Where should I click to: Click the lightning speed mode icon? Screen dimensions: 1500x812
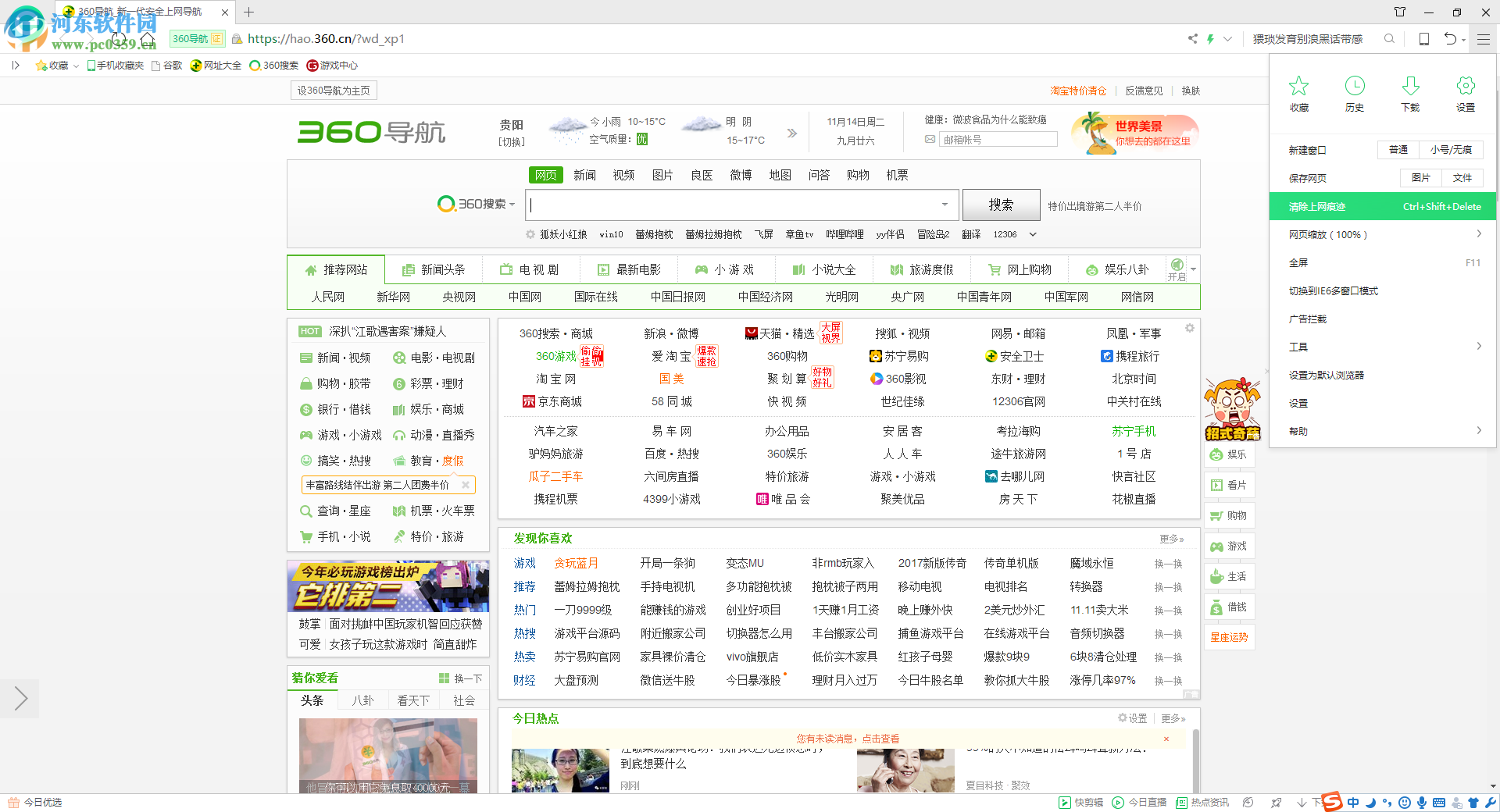point(1210,38)
